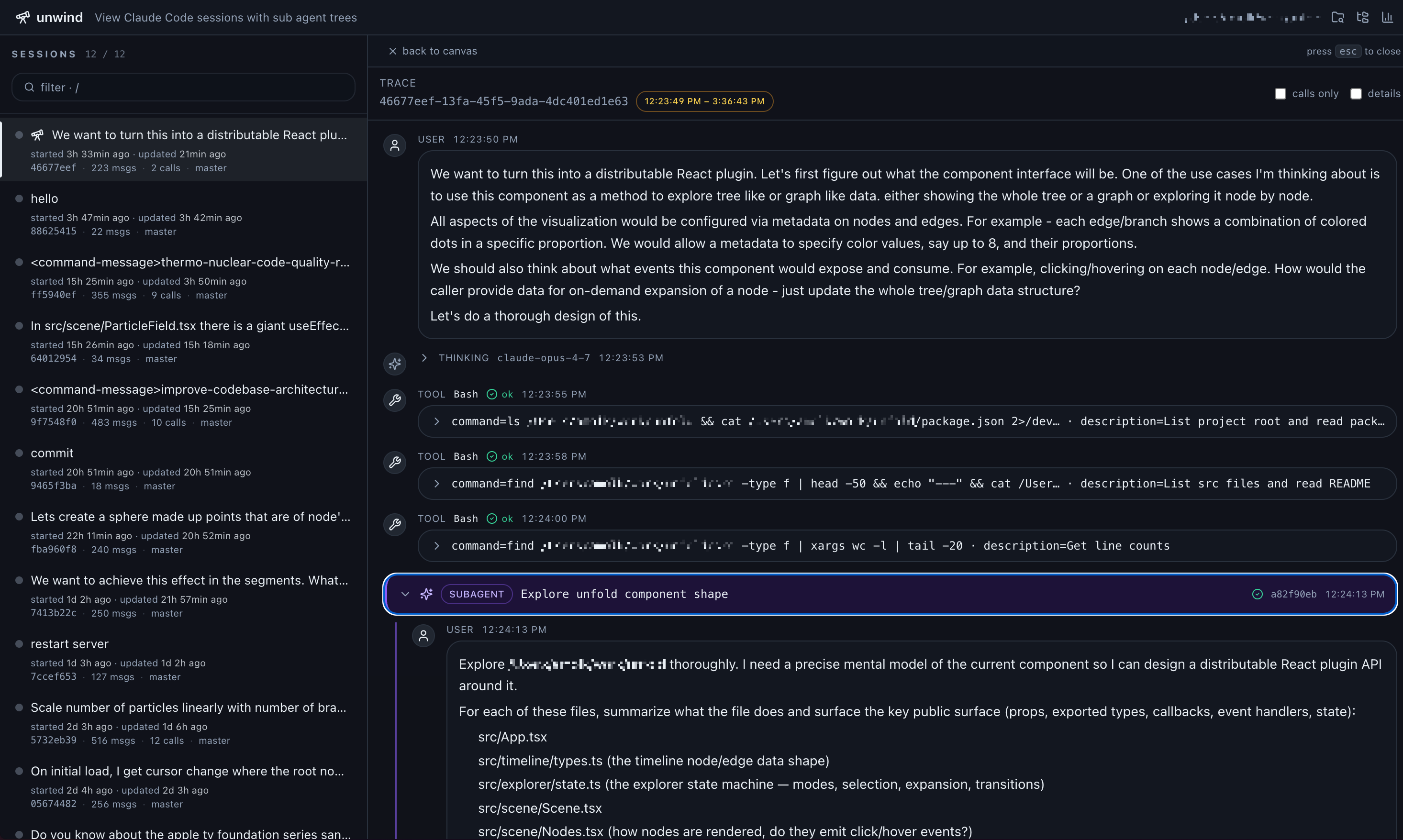
Task: Click the src/scene/Scene.tsx line in subagent prompt
Action: pos(540,808)
